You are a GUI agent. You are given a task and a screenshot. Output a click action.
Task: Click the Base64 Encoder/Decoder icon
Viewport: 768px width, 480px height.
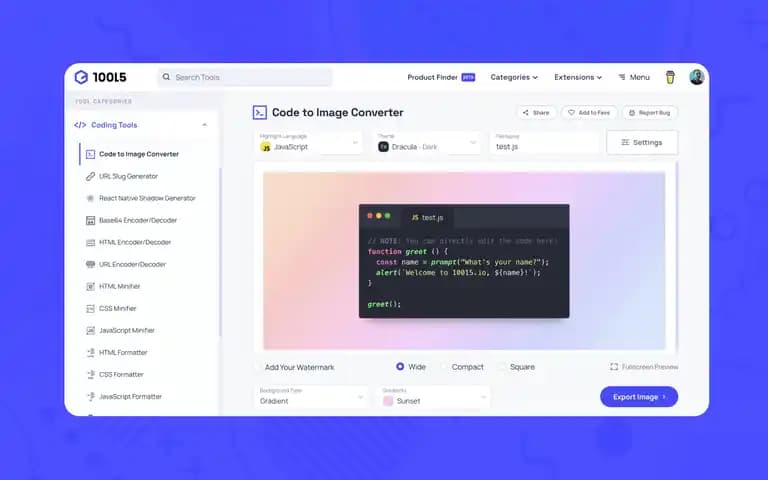(91, 220)
